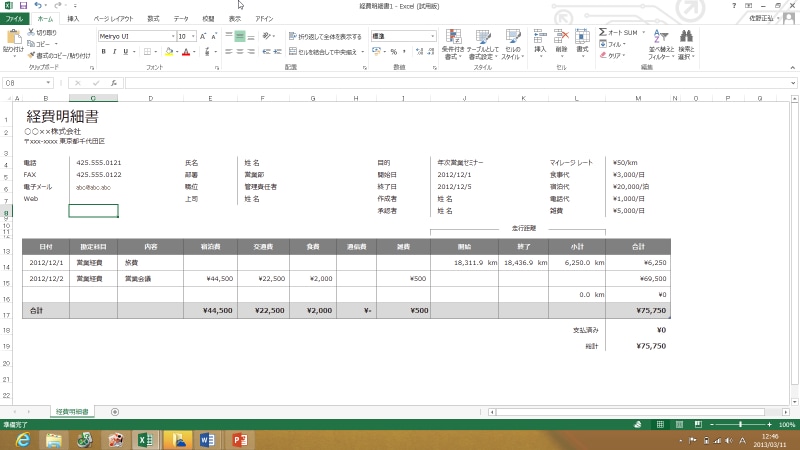Toggle wrap text (折り返して全体を表示する)

[325, 36]
